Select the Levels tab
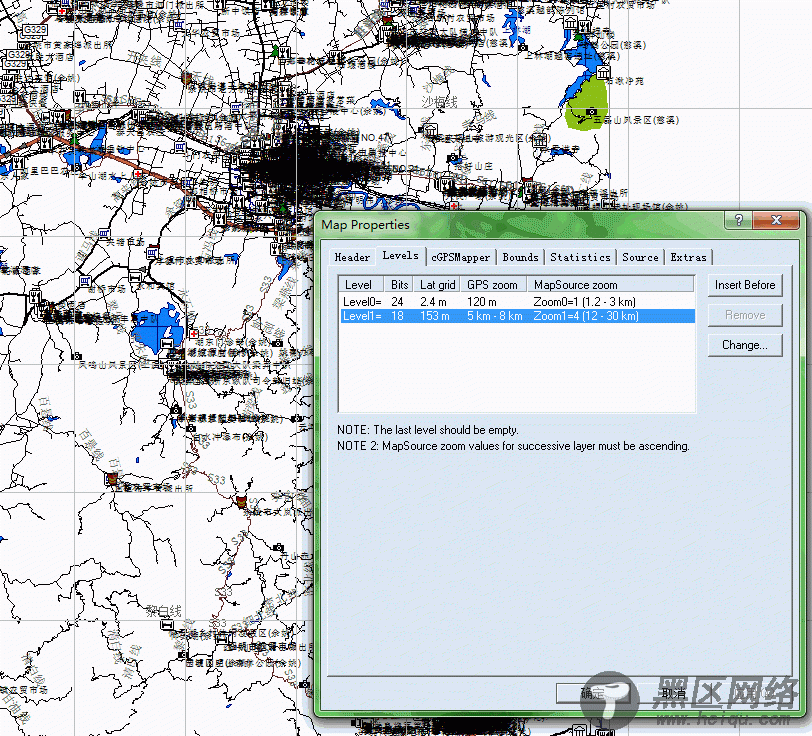 (400, 255)
